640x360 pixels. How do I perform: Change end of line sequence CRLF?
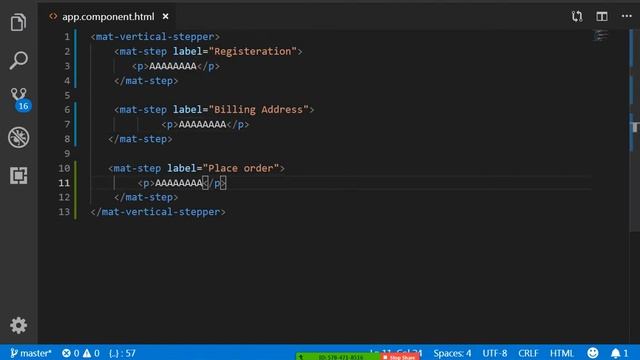coord(528,353)
